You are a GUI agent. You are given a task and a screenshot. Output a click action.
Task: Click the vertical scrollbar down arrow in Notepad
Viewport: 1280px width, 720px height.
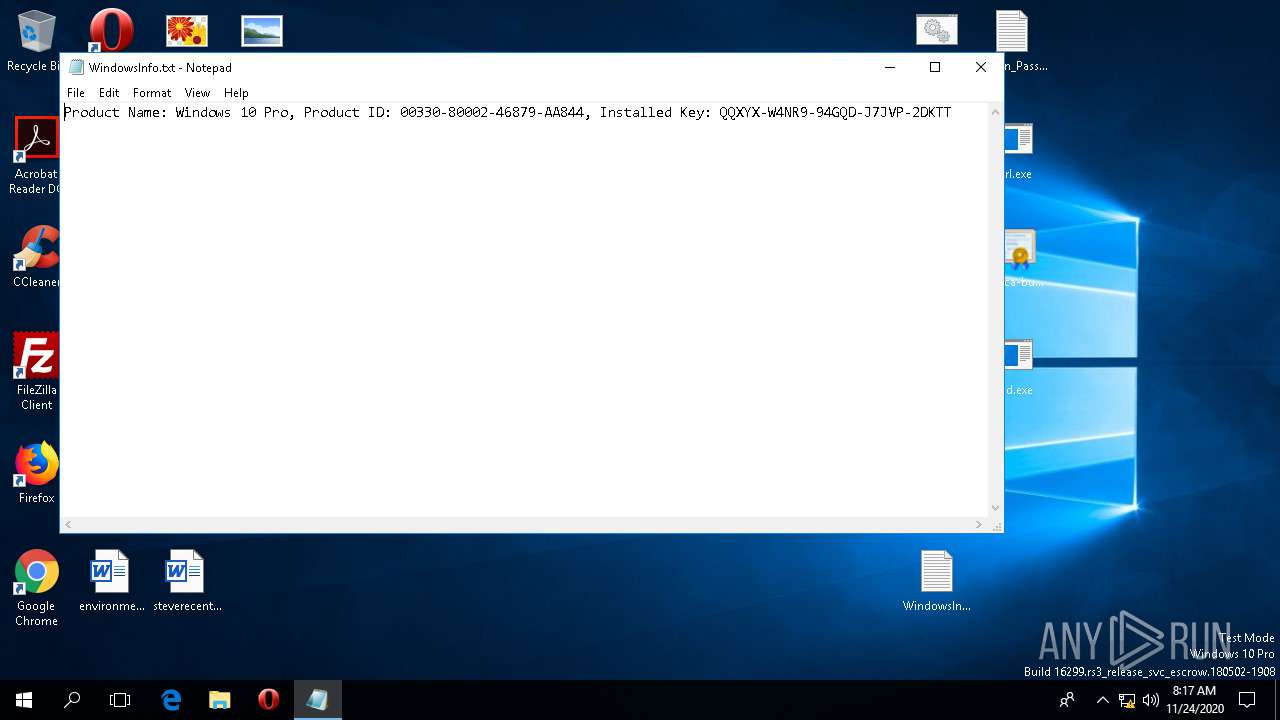coord(995,508)
